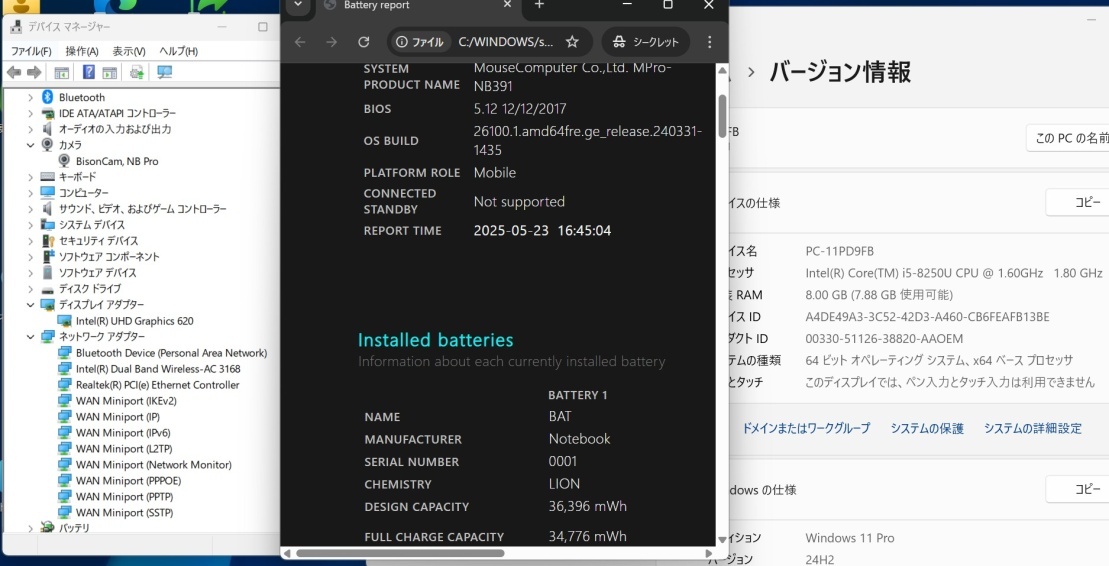The image size is (1109, 566).
Task: Select Intel(R) UHD Graphics 620 adapter
Action: pos(134,320)
